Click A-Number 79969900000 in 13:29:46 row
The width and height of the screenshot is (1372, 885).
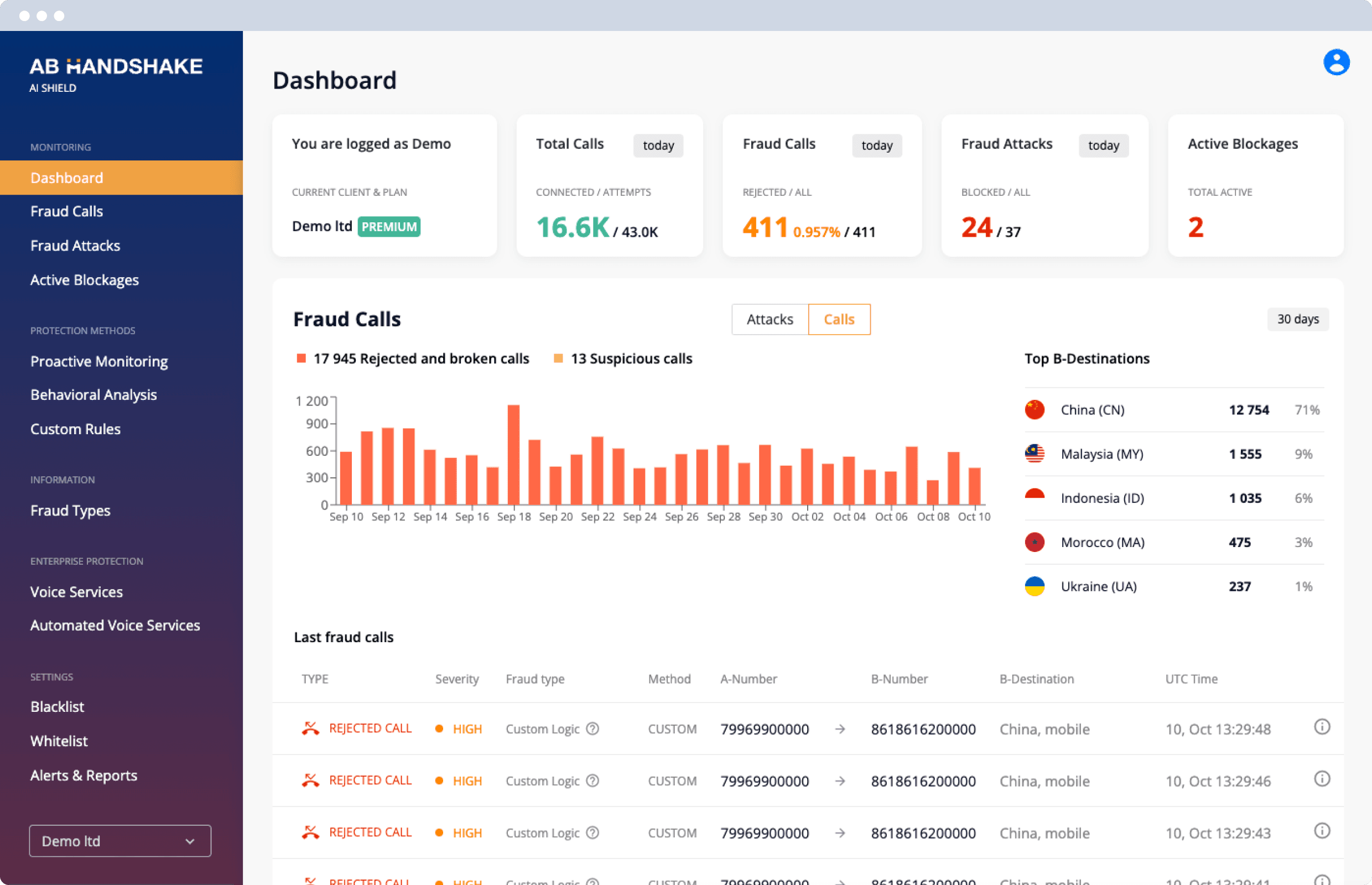(765, 781)
